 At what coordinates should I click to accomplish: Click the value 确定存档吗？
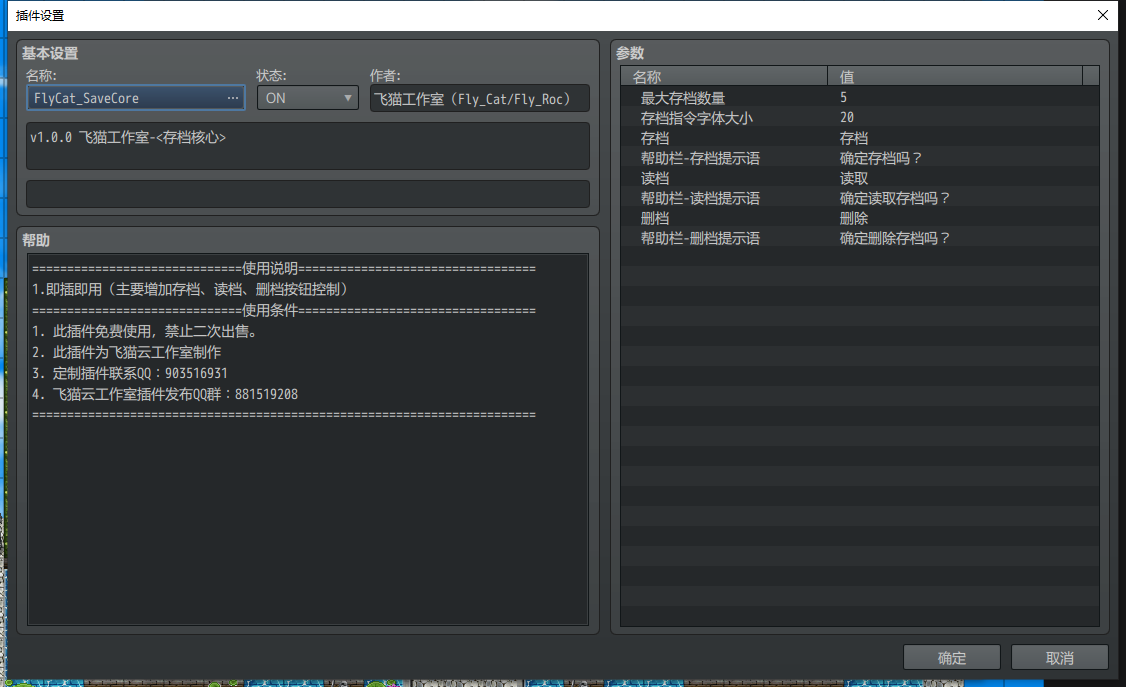tap(881, 158)
